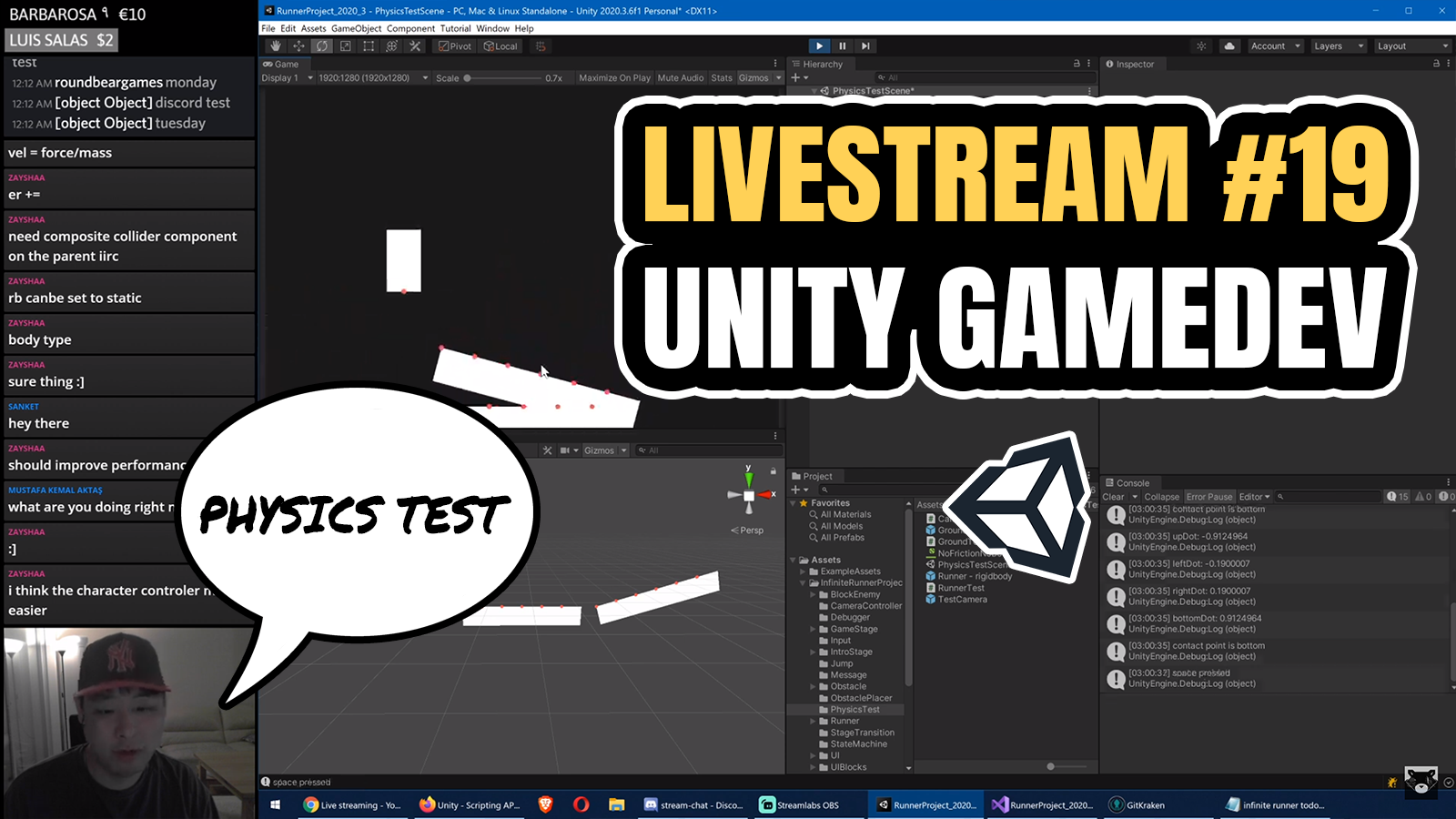Open the custom editor tools
This screenshot has width=1456, height=819.
(415, 46)
